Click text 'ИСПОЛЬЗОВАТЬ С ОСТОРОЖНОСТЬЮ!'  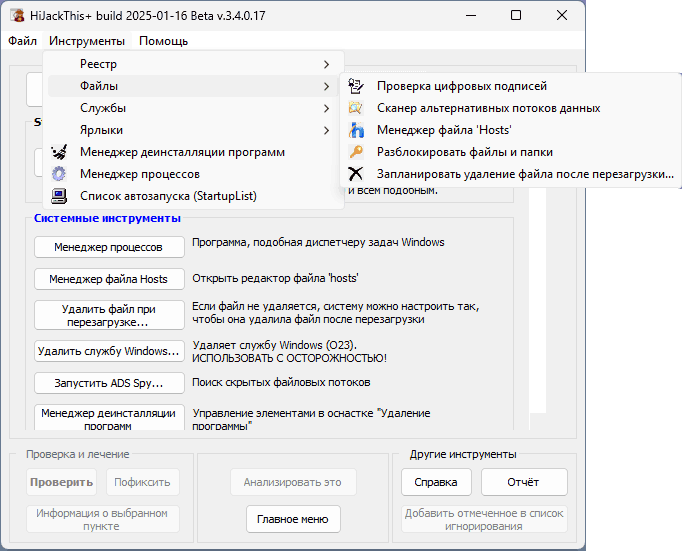point(289,358)
